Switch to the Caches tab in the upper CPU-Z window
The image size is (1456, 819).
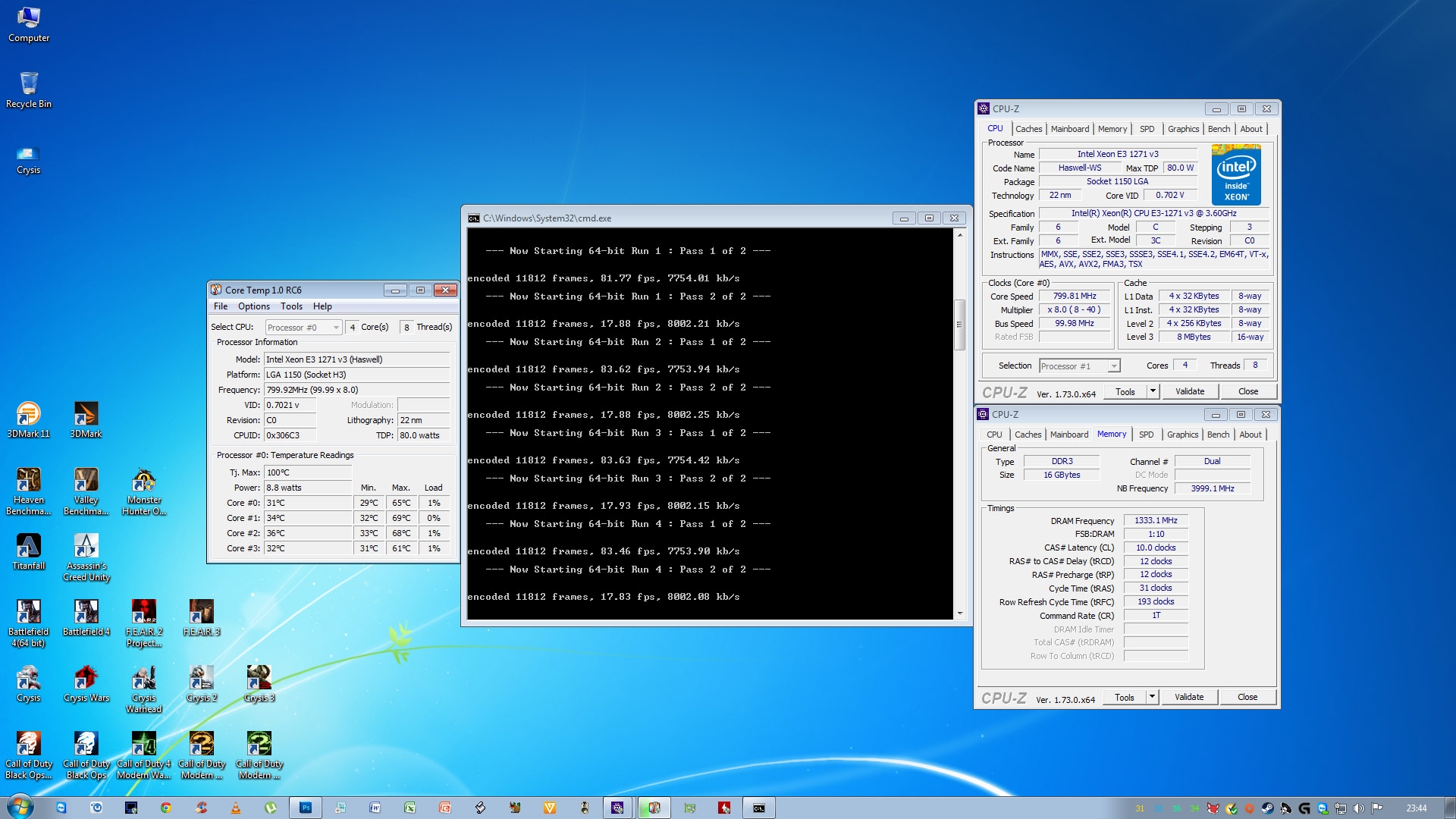(x=1028, y=129)
